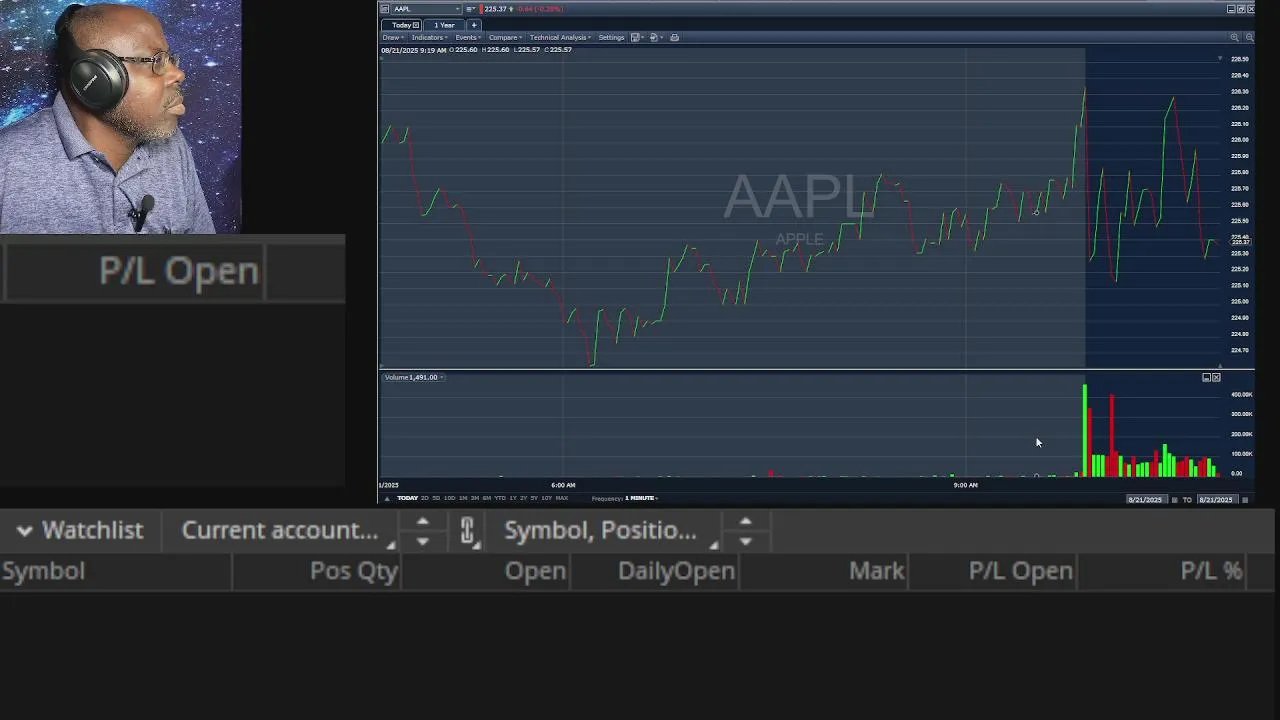
Task: Open the Frequency 1 MINUTE dropdown
Action: (641, 498)
